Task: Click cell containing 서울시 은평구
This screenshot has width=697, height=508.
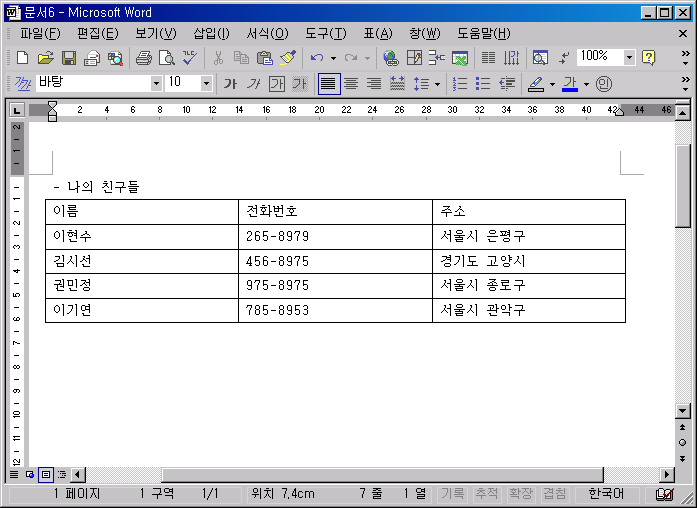Action: 529,236
